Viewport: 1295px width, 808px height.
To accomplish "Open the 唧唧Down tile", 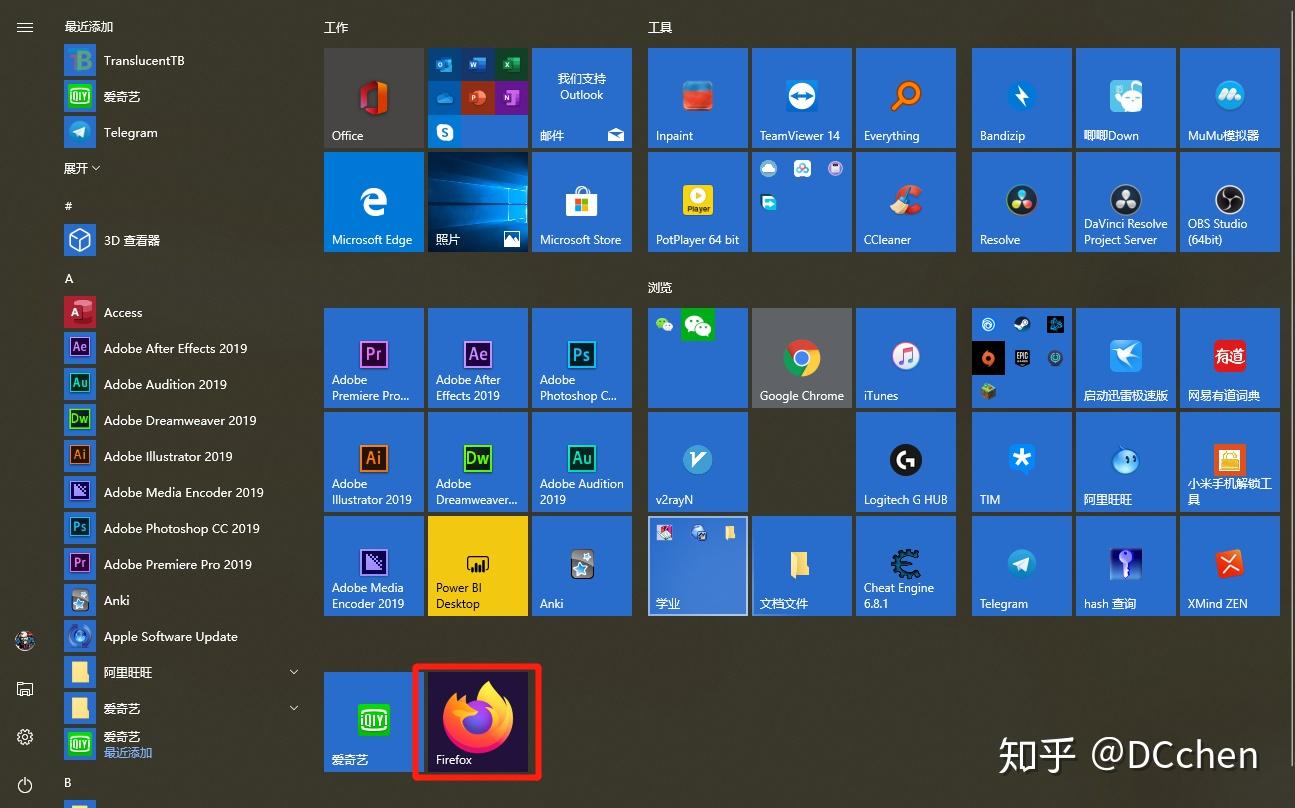I will pyautogui.click(x=1126, y=98).
